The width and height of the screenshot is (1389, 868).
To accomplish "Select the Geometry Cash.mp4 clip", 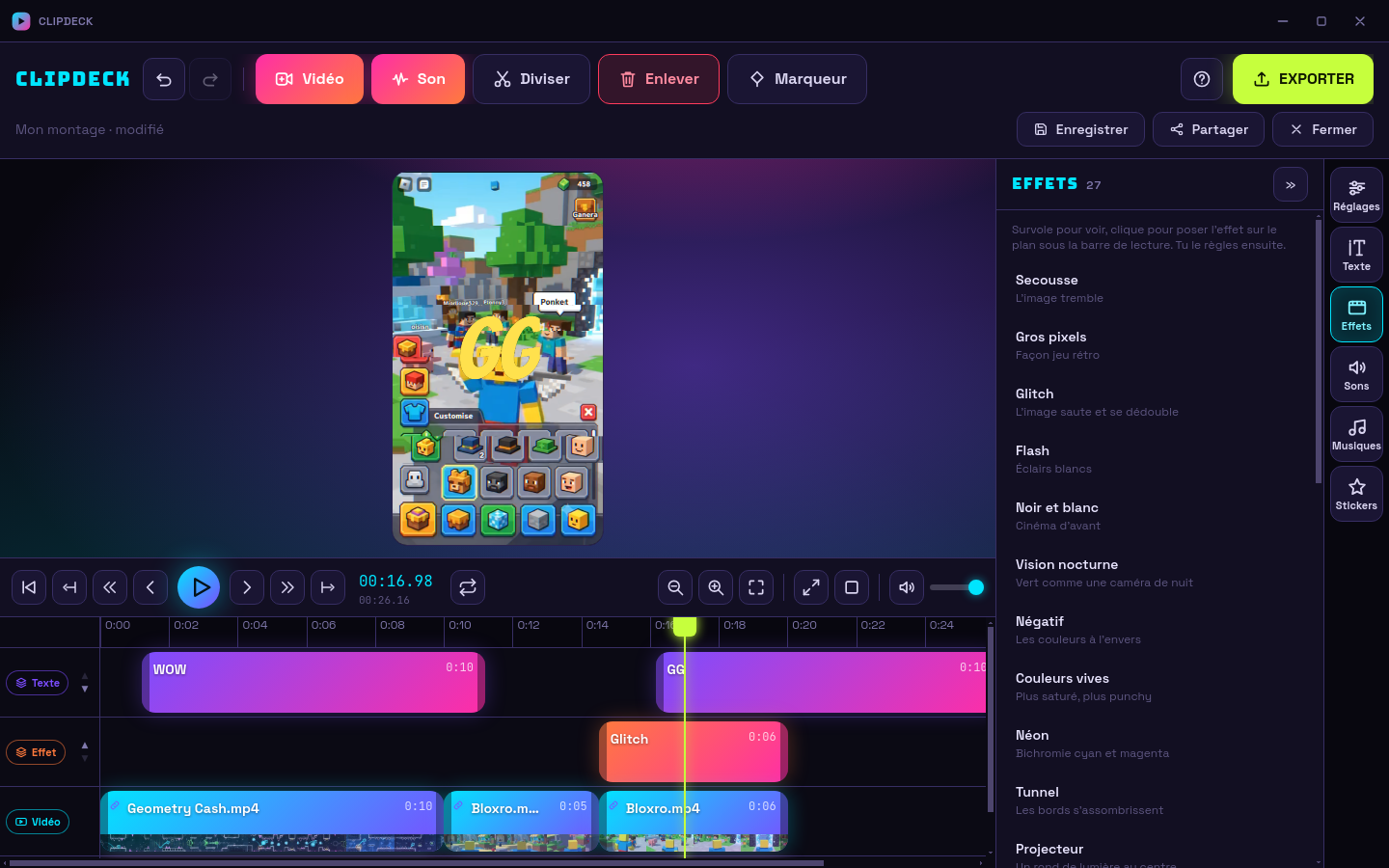I will pyautogui.click(x=271, y=821).
